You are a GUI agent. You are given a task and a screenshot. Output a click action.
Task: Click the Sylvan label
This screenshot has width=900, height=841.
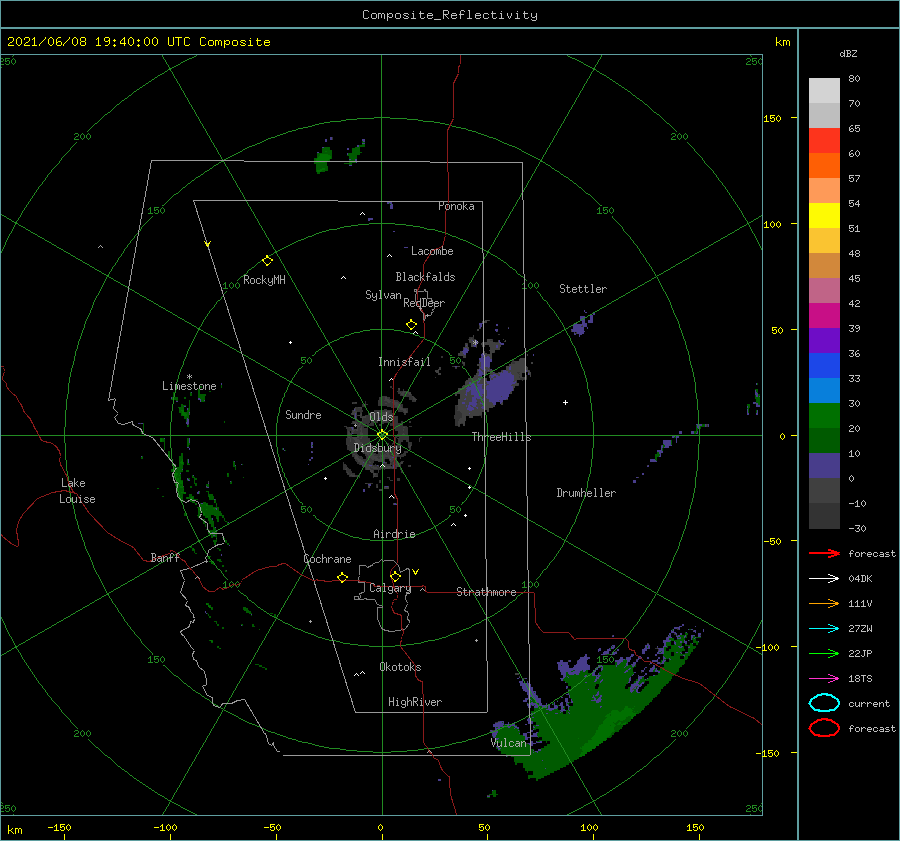click(383, 295)
